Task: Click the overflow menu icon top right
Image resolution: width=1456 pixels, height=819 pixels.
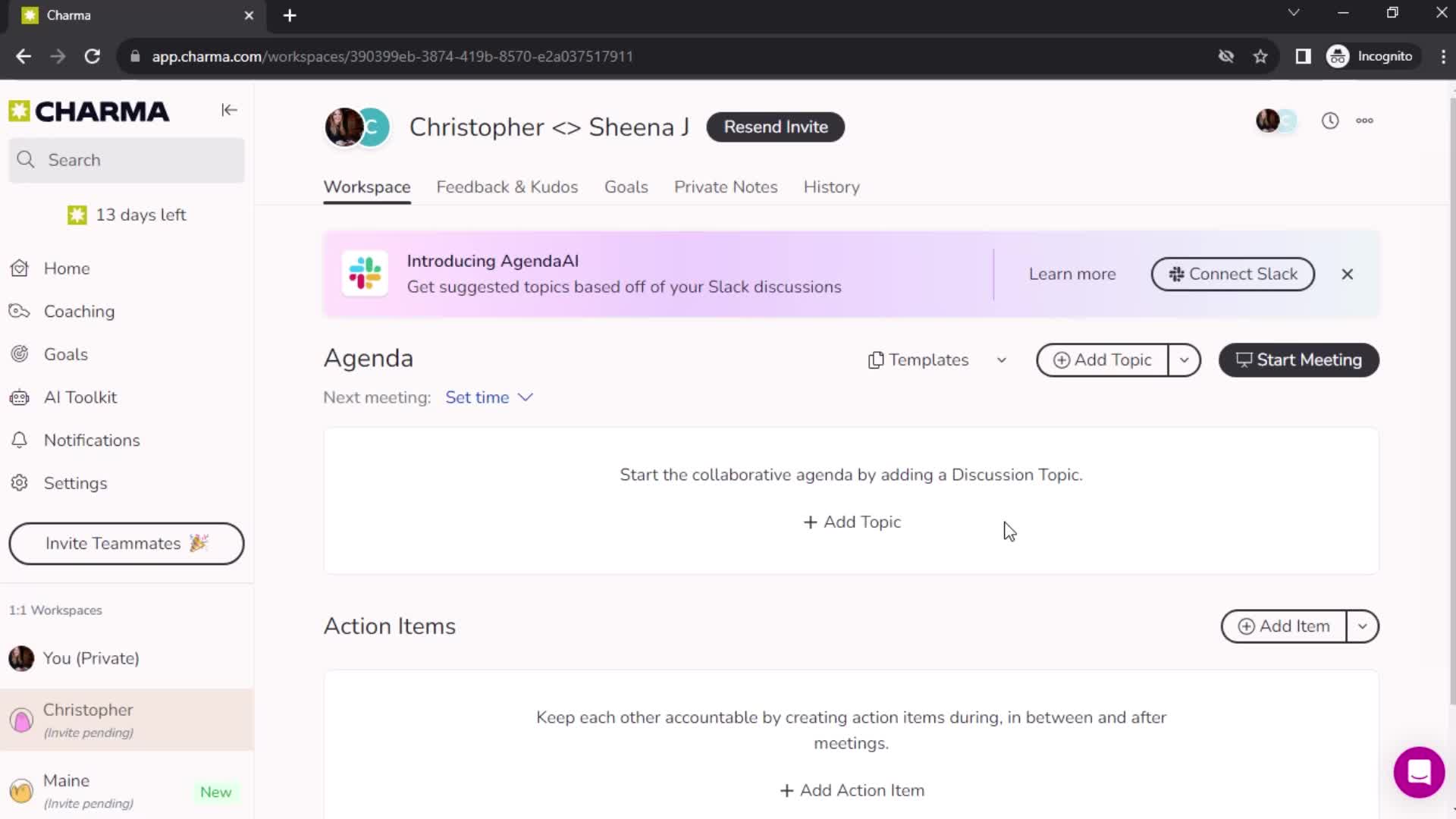Action: click(1367, 120)
